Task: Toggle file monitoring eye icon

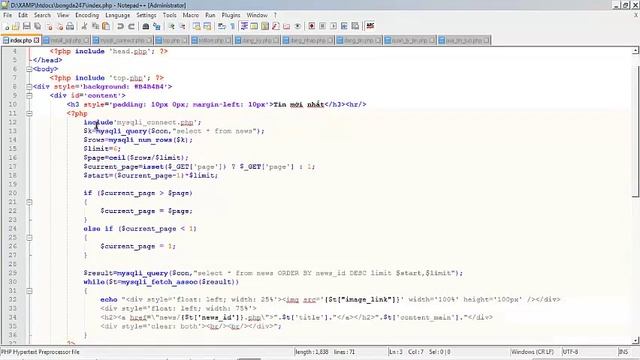Action: click(x=298, y=27)
